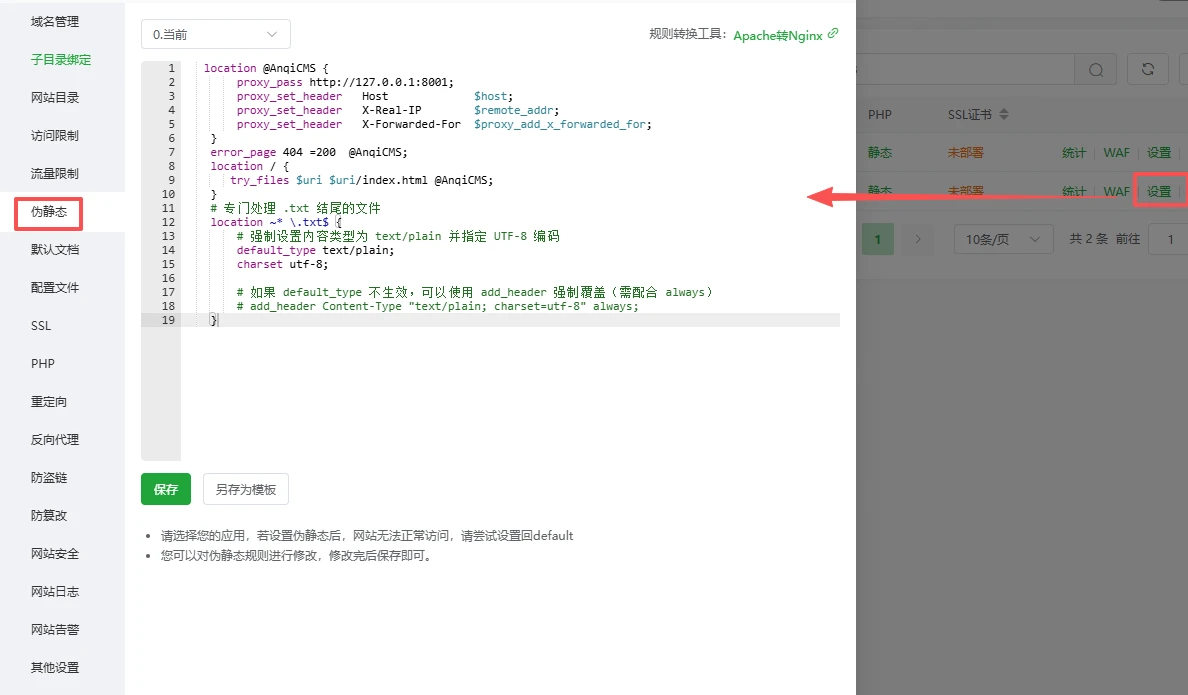Image resolution: width=1188 pixels, height=695 pixels.
Task: Click the charset utf-8; line
Action: click(283, 265)
